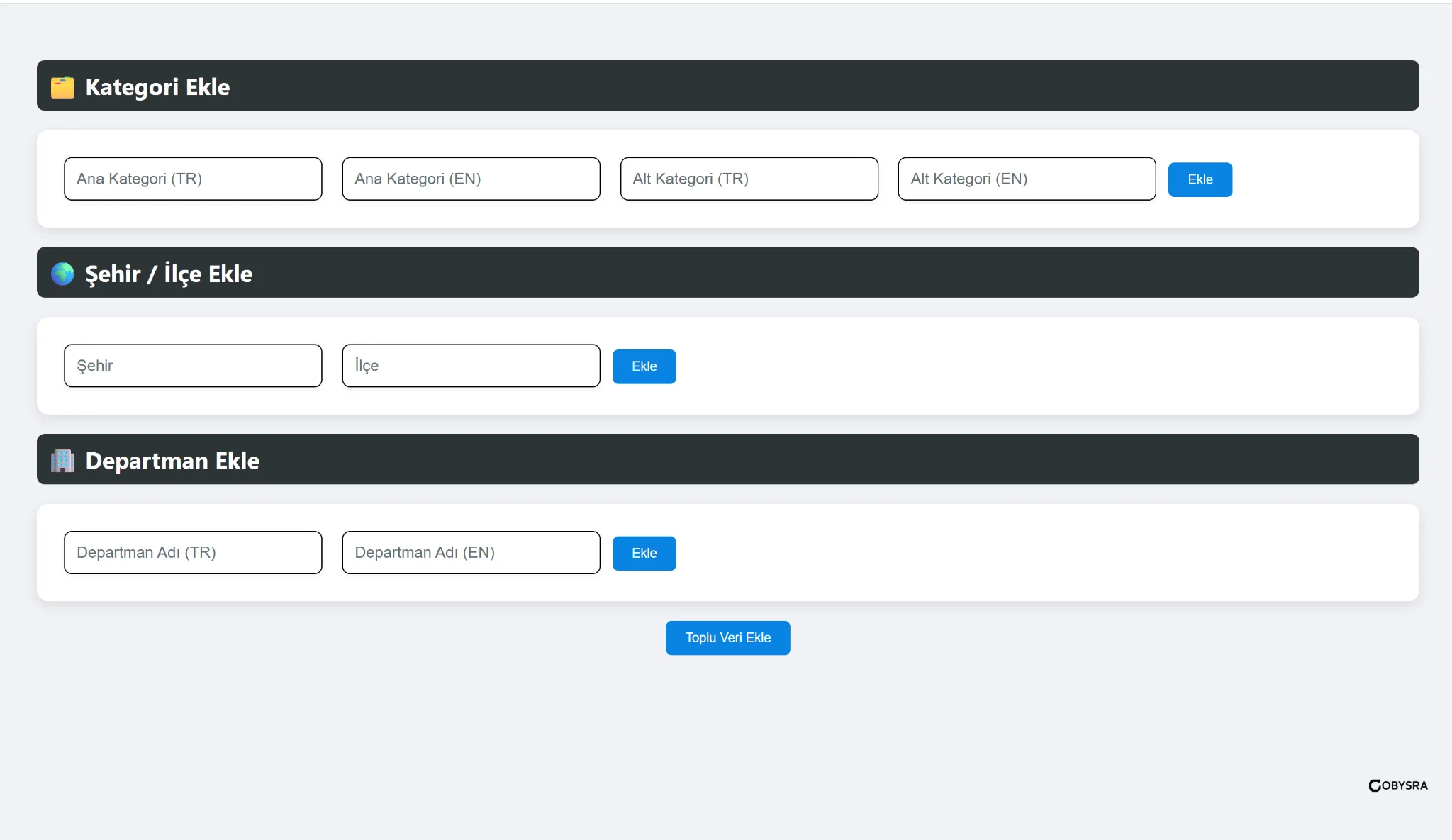Click into the Ana Kategori (EN) input
Image resolution: width=1452 pixels, height=840 pixels.
(471, 179)
